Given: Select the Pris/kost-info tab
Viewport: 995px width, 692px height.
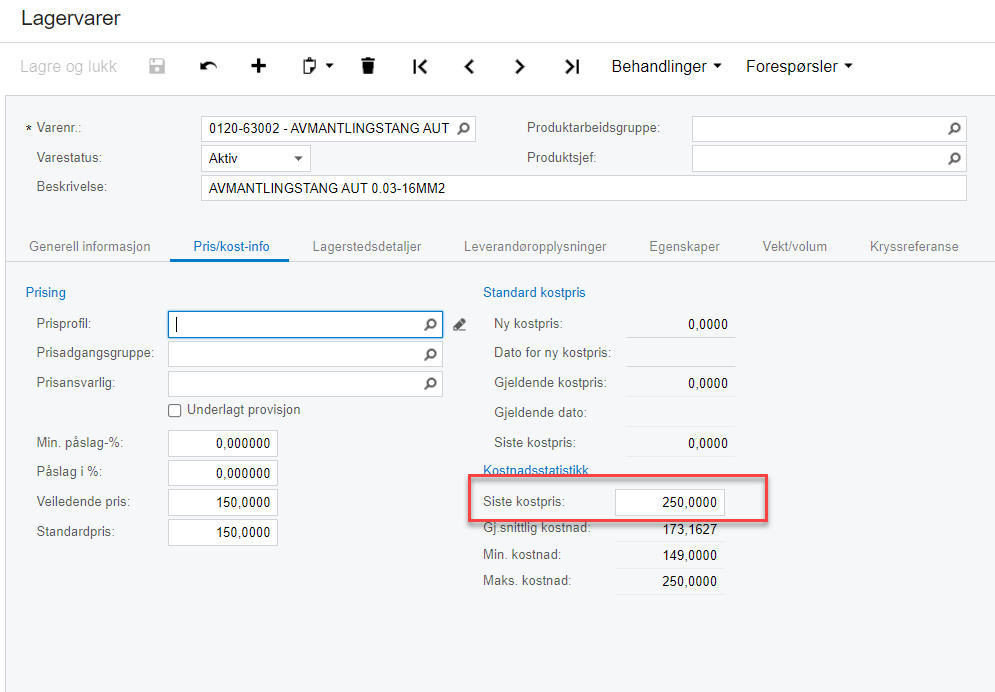Looking at the screenshot, I should (231, 247).
